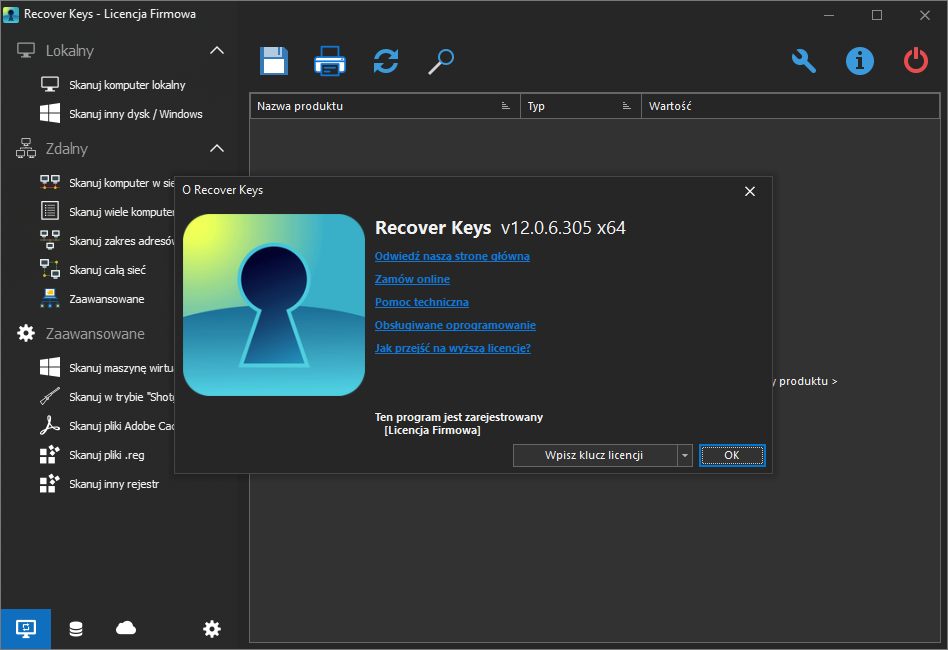Open Jak przejść na wyższą licencję link
This screenshot has width=948, height=650.
pyautogui.click(x=453, y=348)
